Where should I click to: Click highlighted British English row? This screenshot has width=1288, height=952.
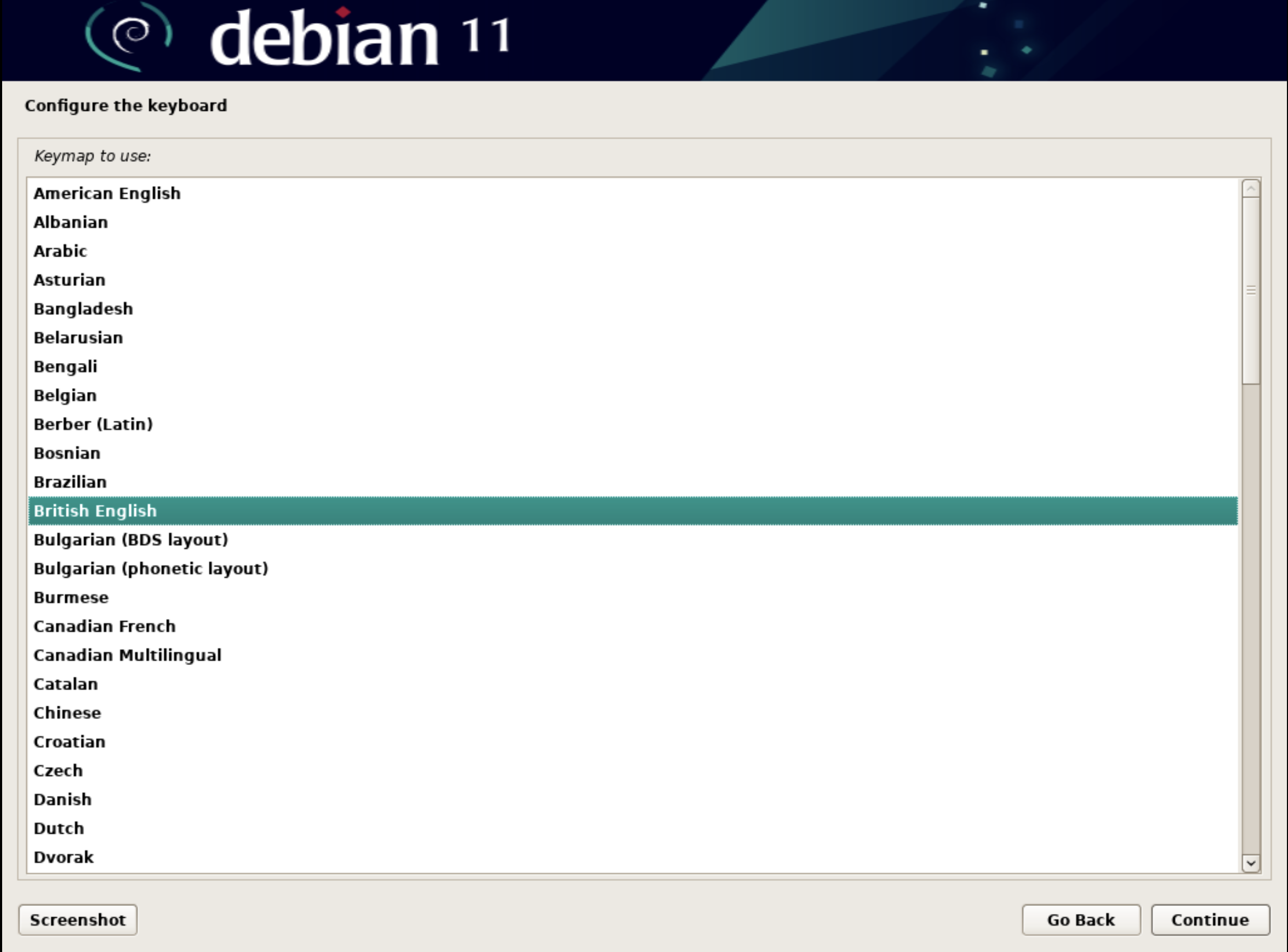pyautogui.click(x=633, y=511)
